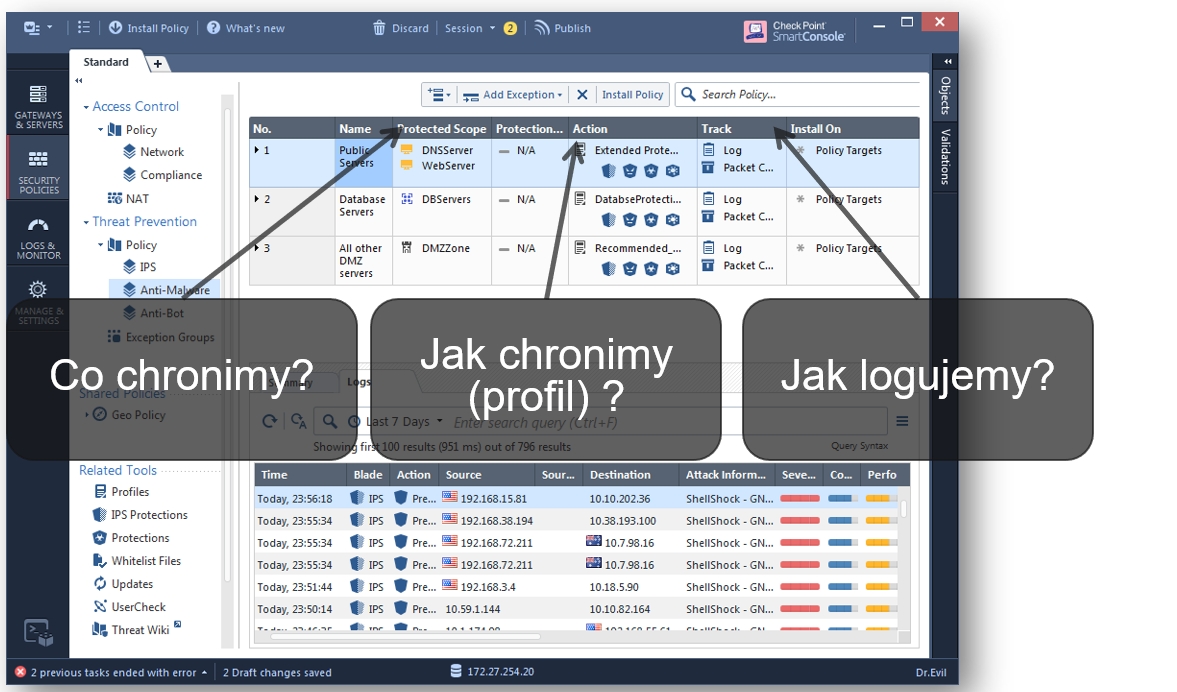Open the command line icon at bottom left
Viewport: 1177px width, 692px height.
click(38, 631)
